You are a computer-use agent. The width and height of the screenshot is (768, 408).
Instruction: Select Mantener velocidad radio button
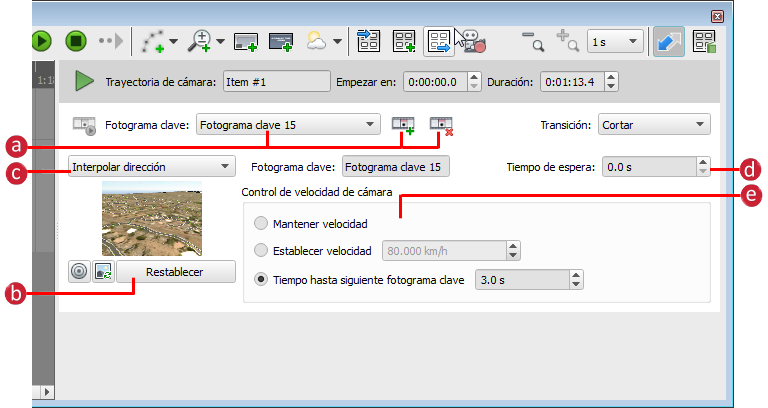pos(261,223)
